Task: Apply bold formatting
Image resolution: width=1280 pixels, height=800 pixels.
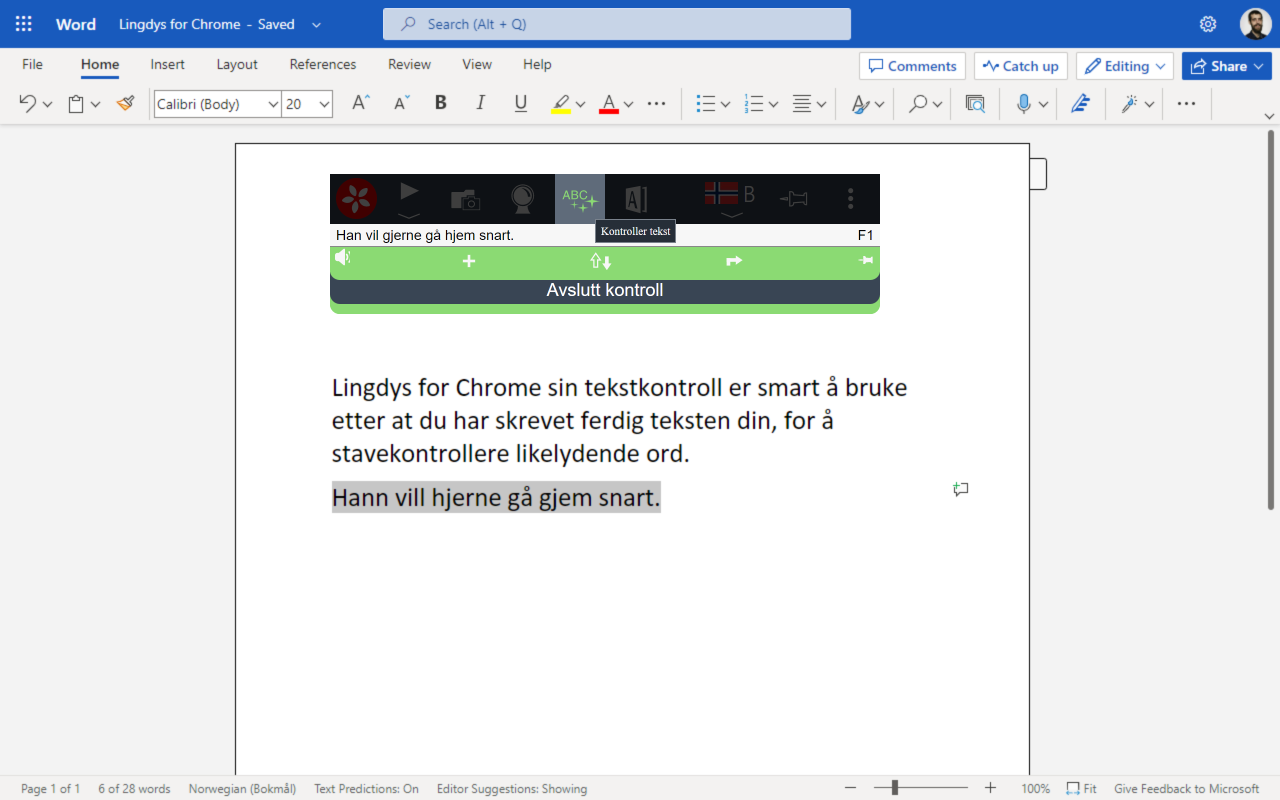Action: click(440, 103)
